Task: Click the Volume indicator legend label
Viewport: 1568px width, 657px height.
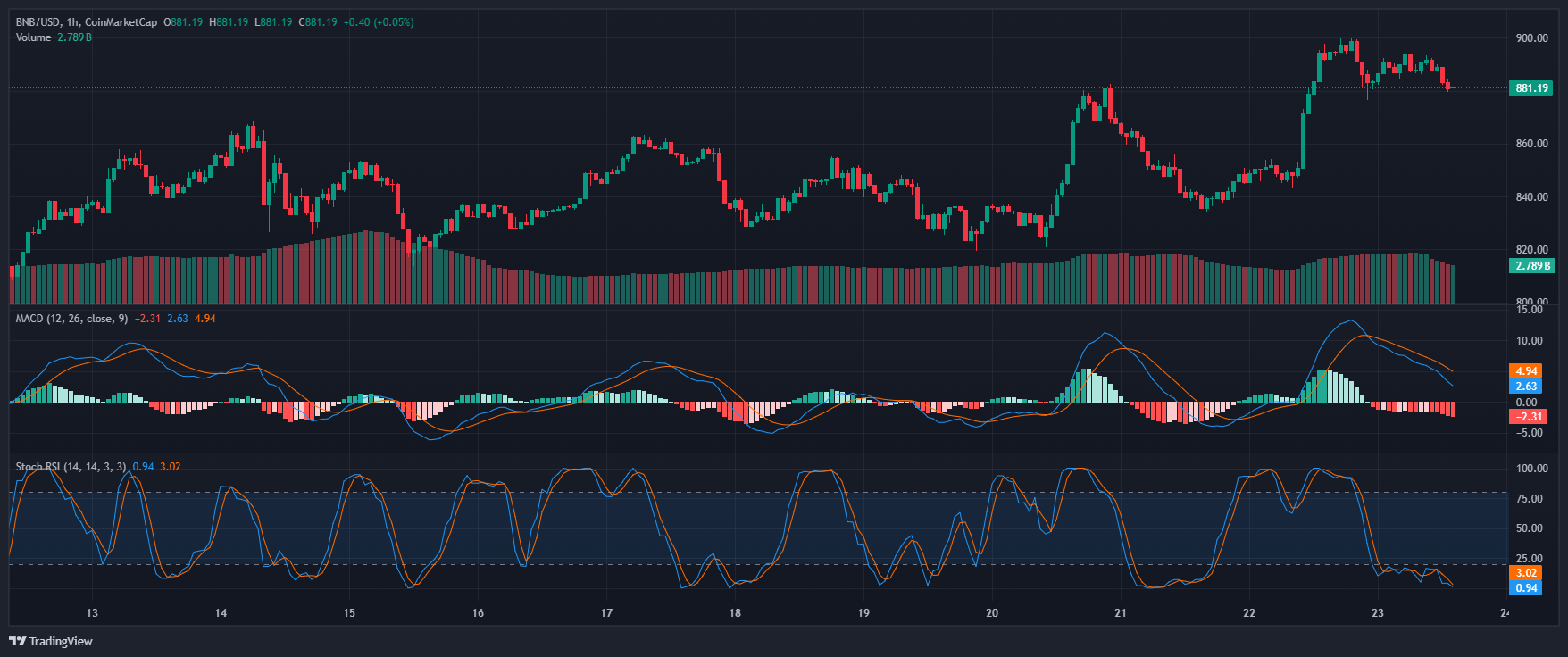Action: pos(33,37)
